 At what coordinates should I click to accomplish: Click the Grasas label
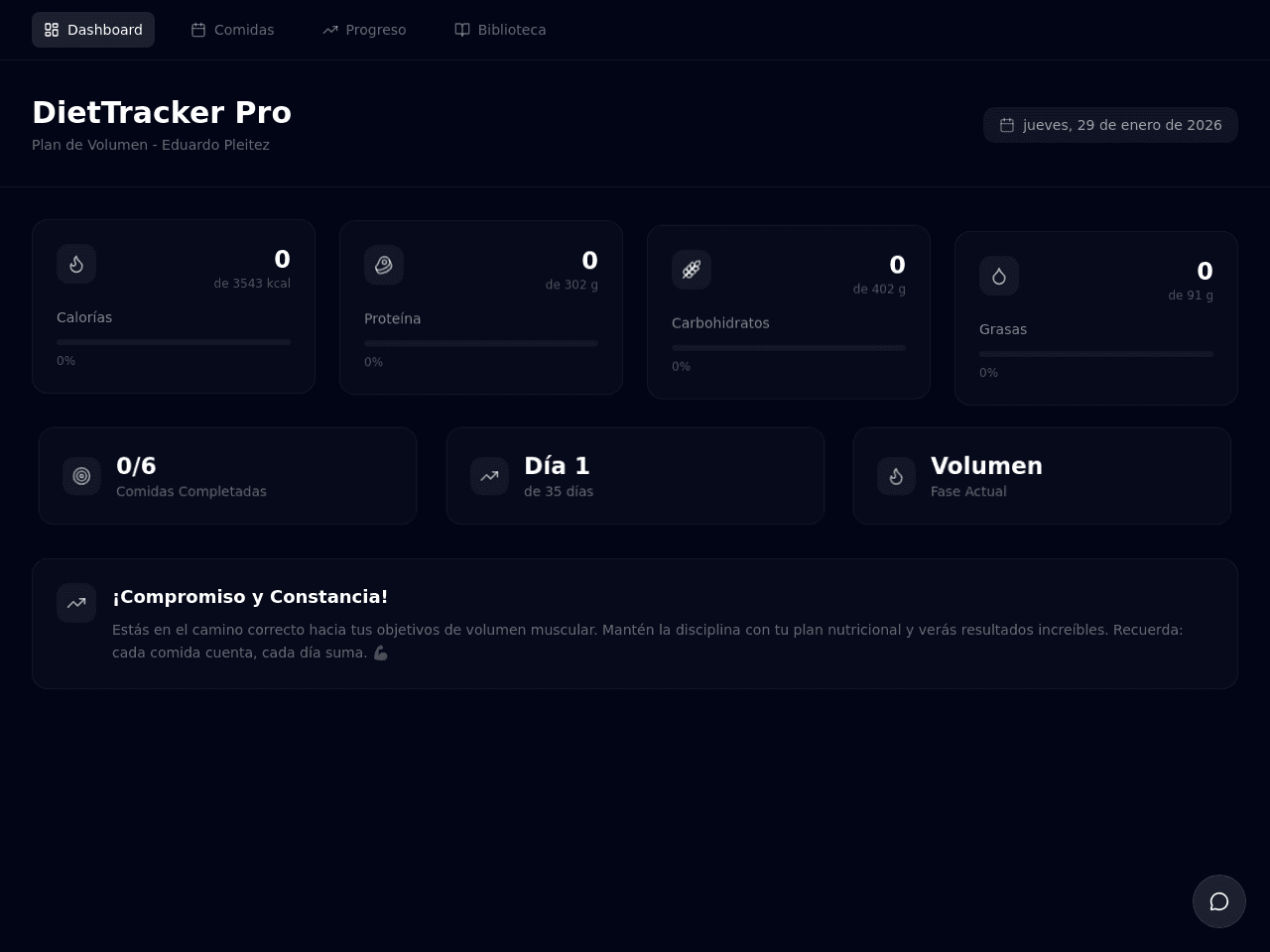1003,329
